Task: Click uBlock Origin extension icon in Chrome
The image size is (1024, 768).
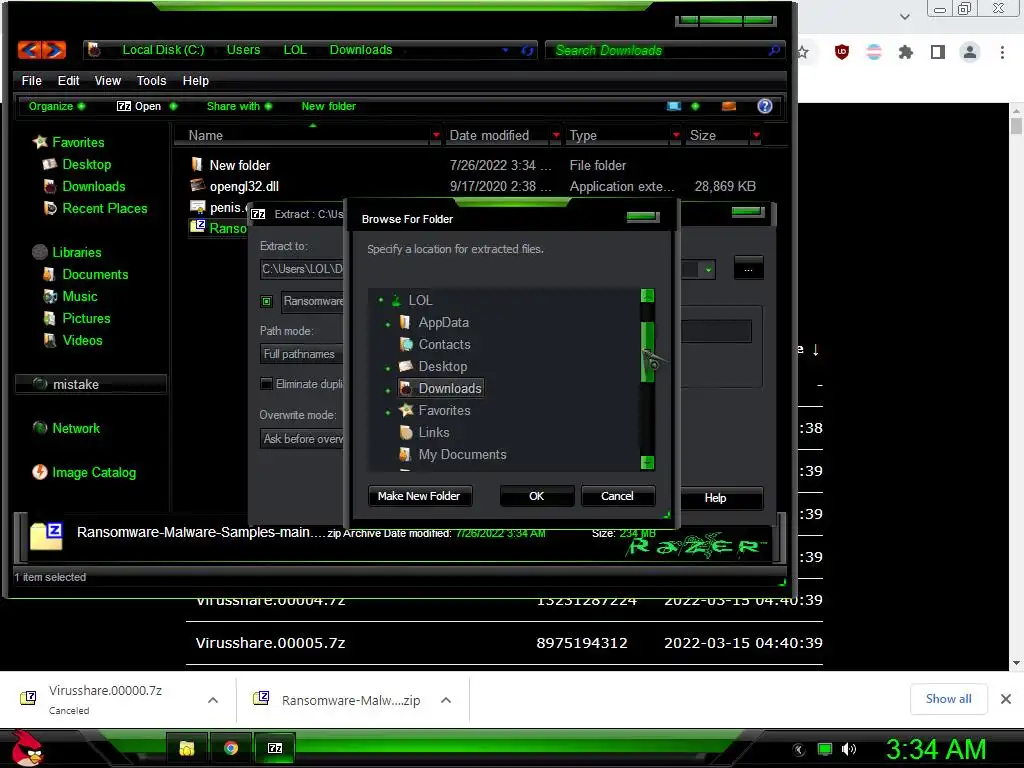Action: click(842, 52)
